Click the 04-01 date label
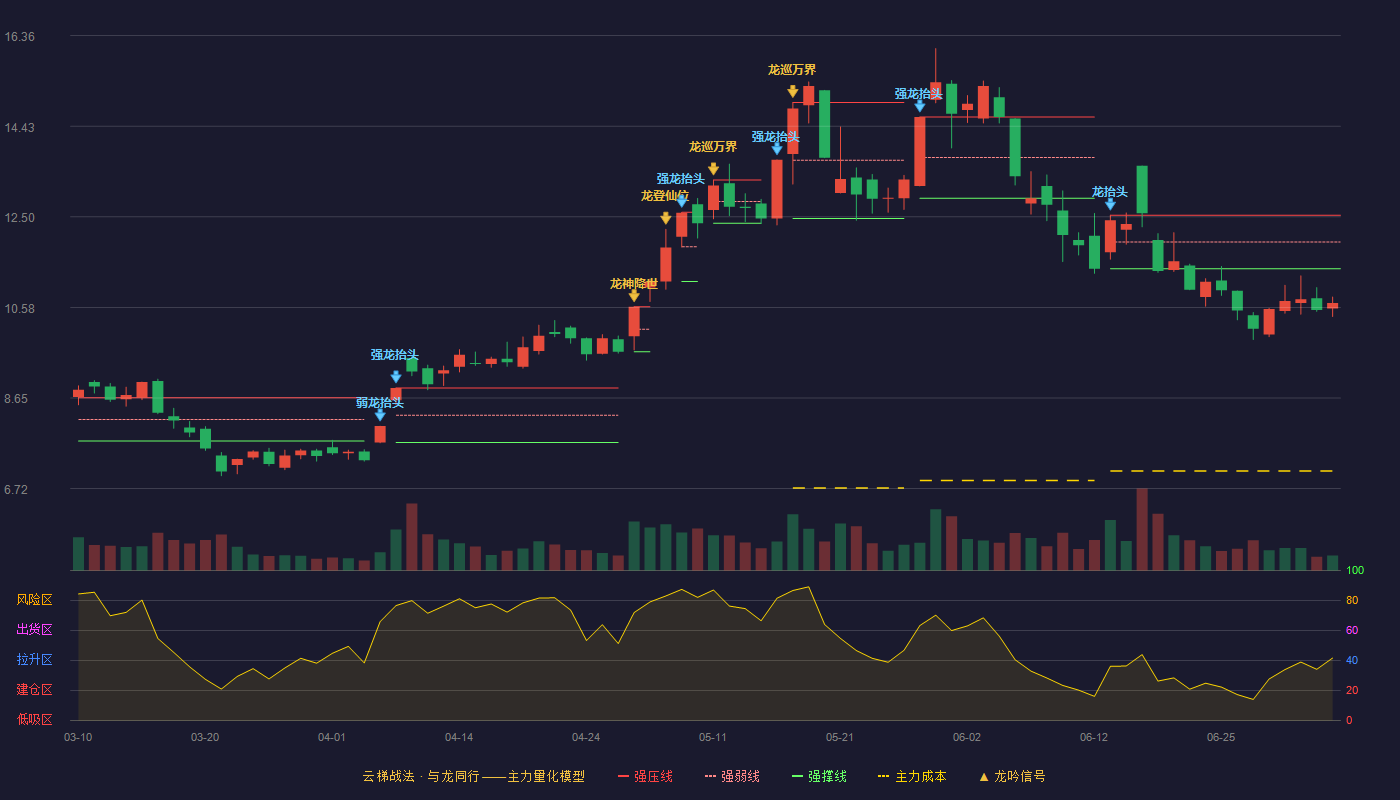Screen dimensions: 1400x800 [x=332, y=737]
